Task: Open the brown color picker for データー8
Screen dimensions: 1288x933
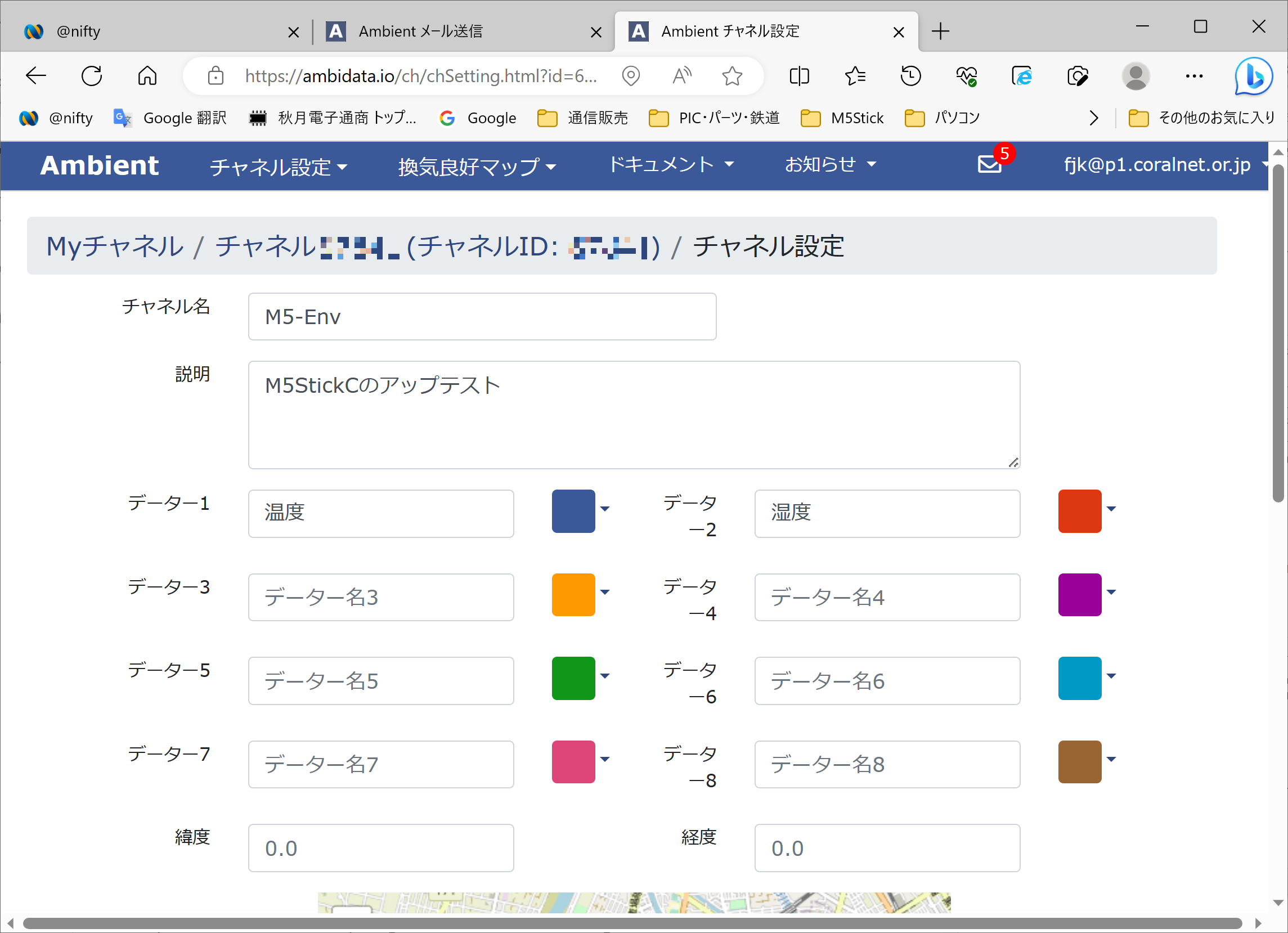Action: (1087, 761)
